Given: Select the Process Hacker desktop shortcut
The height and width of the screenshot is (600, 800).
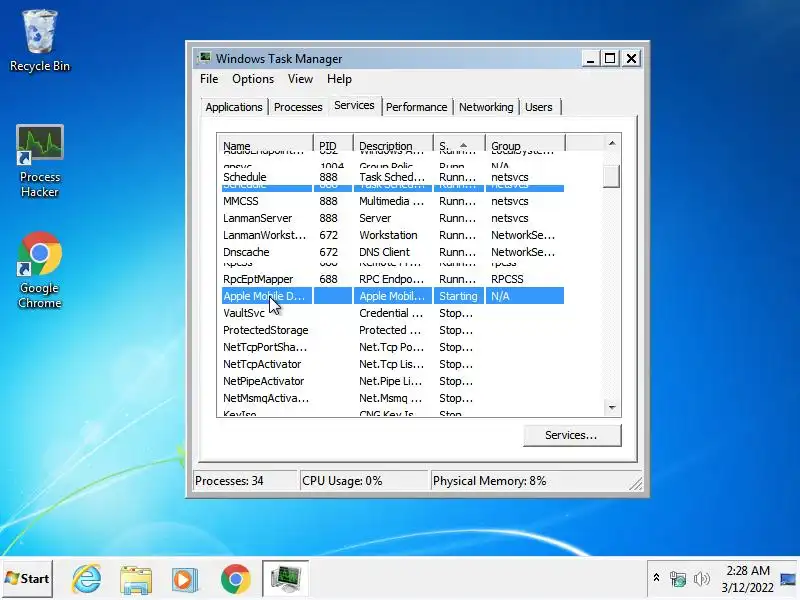Looking at the screenshot, I should [x=39, y=161].
